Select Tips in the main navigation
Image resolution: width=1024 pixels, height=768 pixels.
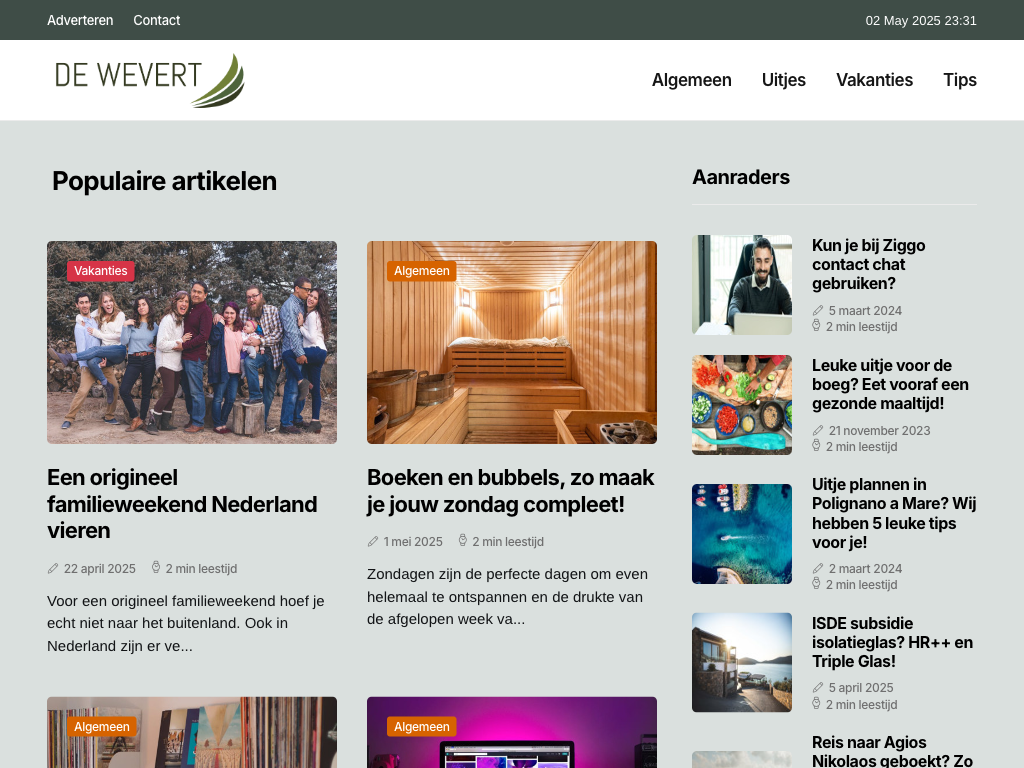tap(959, 80)
